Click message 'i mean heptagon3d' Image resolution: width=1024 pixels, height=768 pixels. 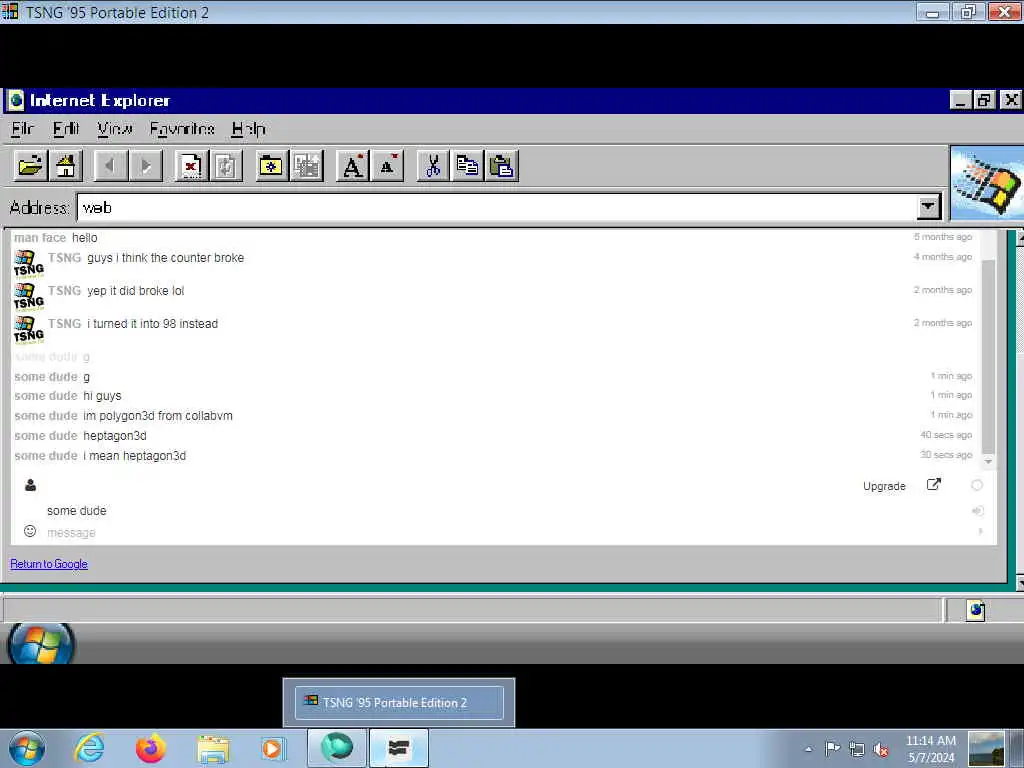click(x=135, y=455)
